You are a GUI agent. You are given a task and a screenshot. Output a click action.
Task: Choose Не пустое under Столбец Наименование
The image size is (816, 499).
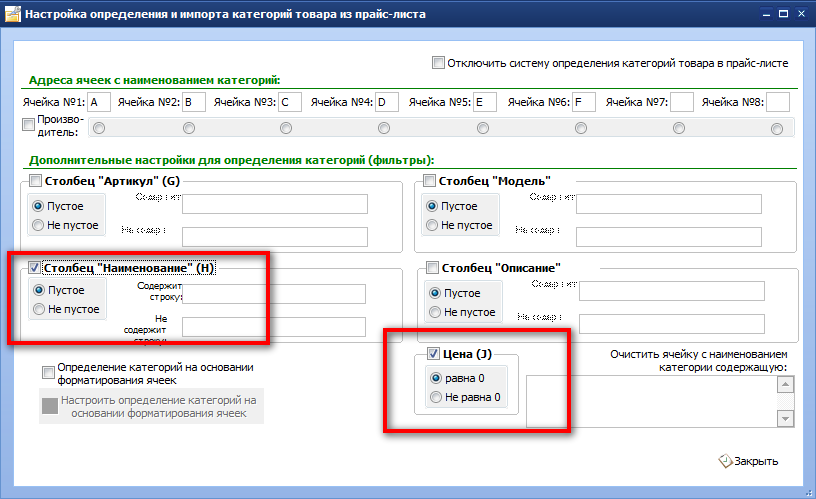pyautogui.click(x=39, y=309)
